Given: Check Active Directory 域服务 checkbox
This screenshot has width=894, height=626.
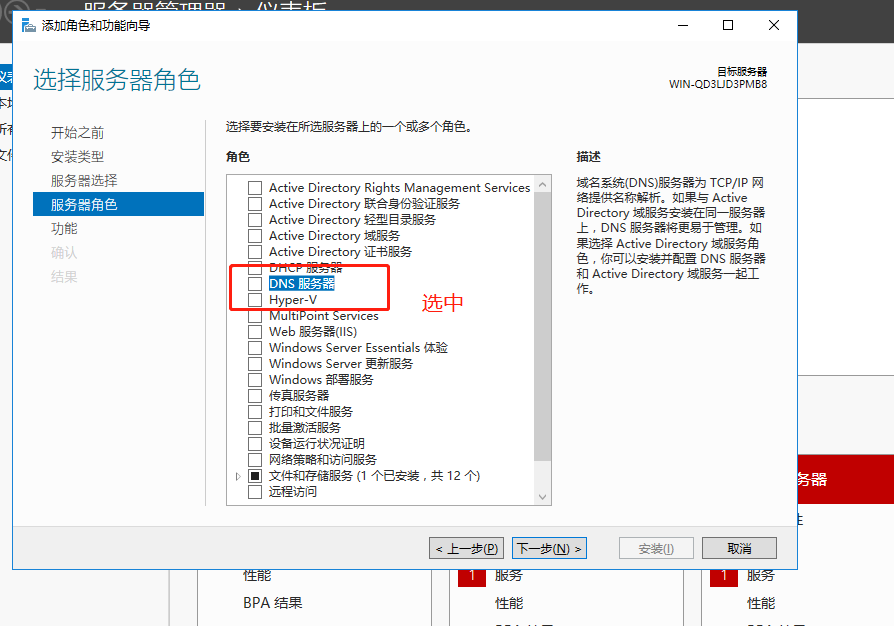Looking at the screenshot, I should click(255, 235).
